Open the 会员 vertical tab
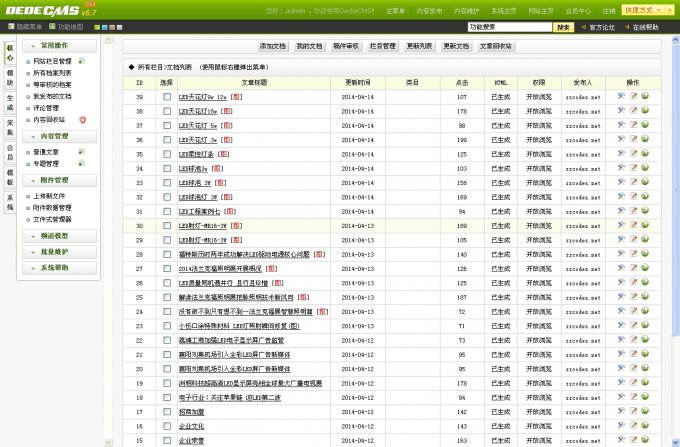Screen dimensions: 680x447 pos(10,152)
